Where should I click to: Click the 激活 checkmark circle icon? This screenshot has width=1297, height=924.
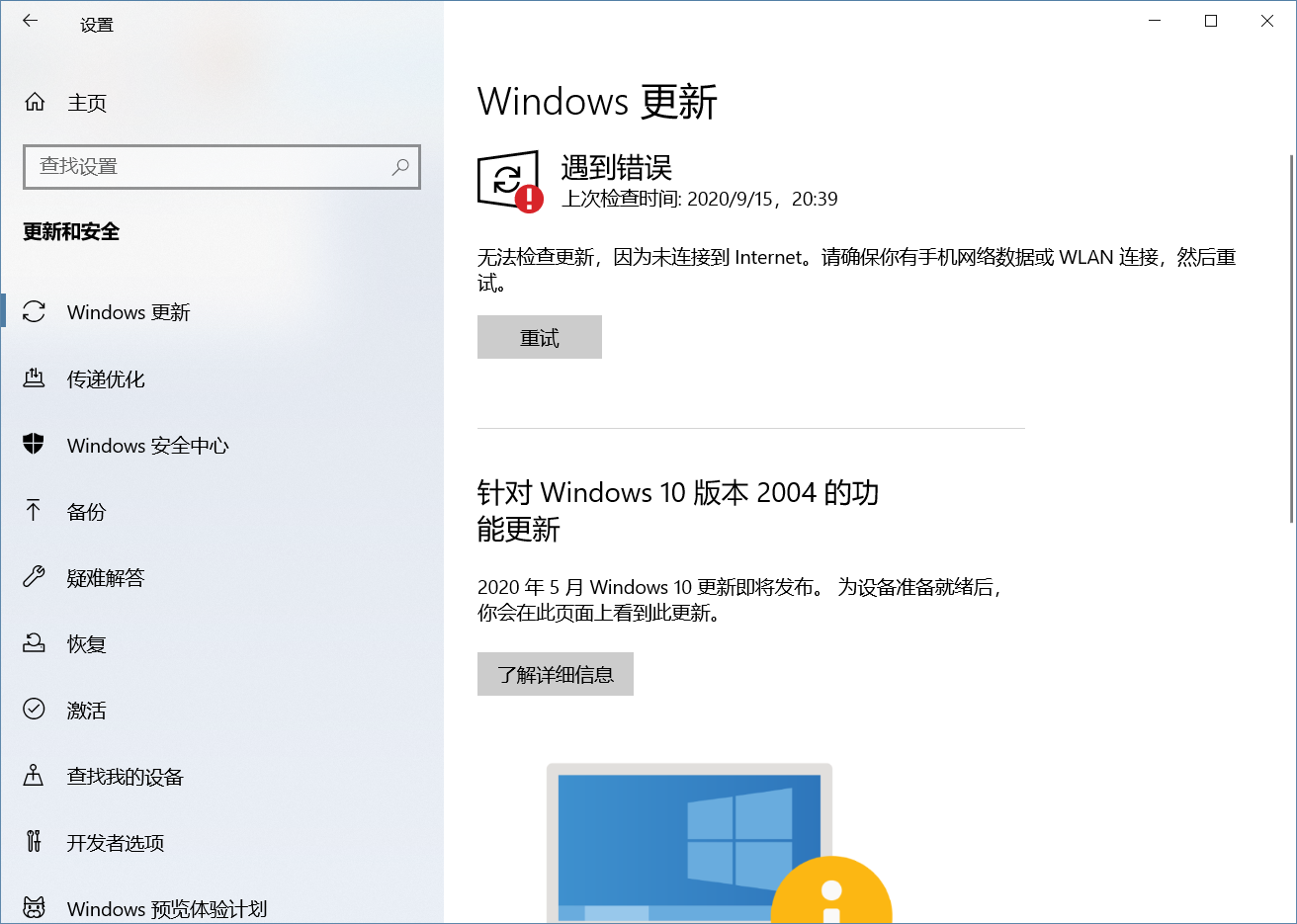click(x=34, y=710)
